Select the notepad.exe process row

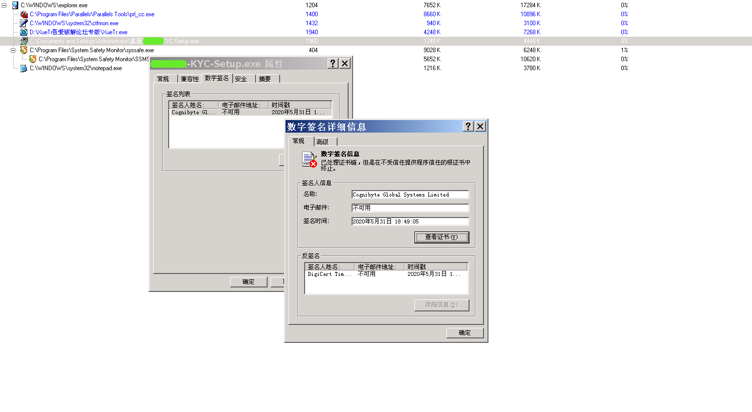click(376, 68)
